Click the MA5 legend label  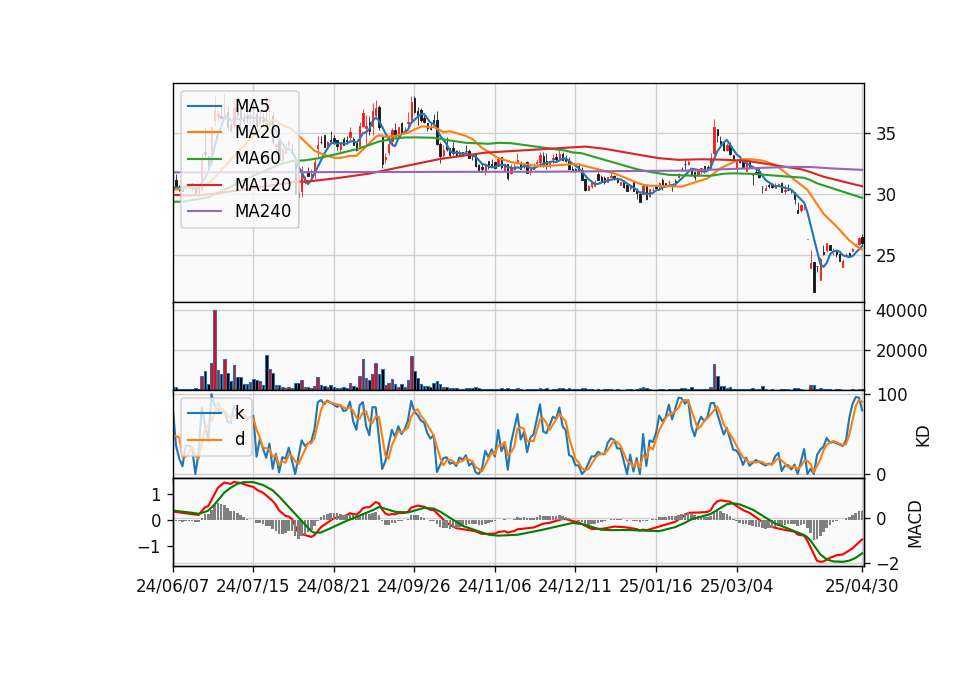(x=252, y=106)
